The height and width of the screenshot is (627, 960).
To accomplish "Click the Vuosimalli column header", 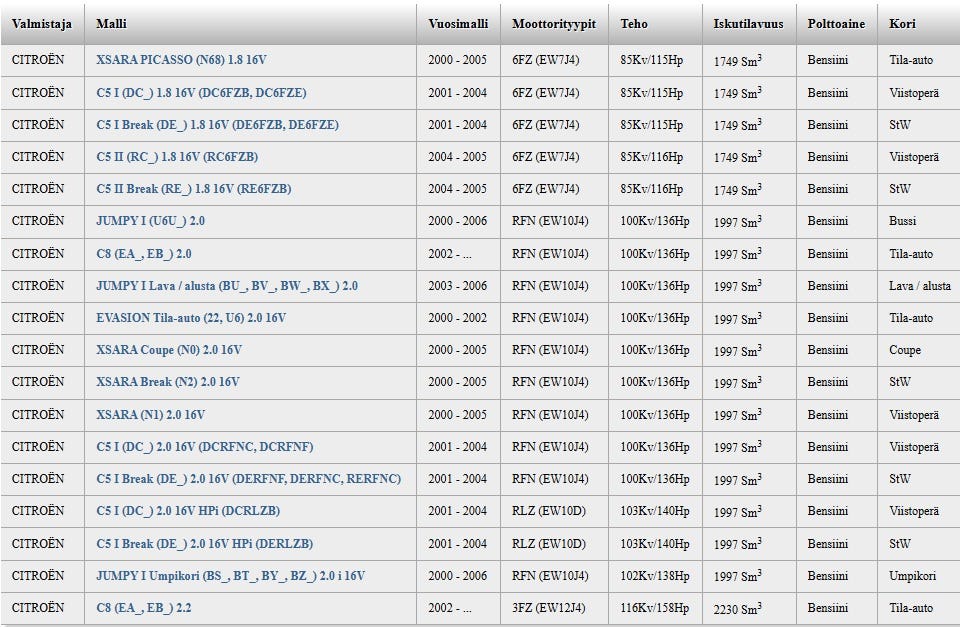I will point(458,24).
